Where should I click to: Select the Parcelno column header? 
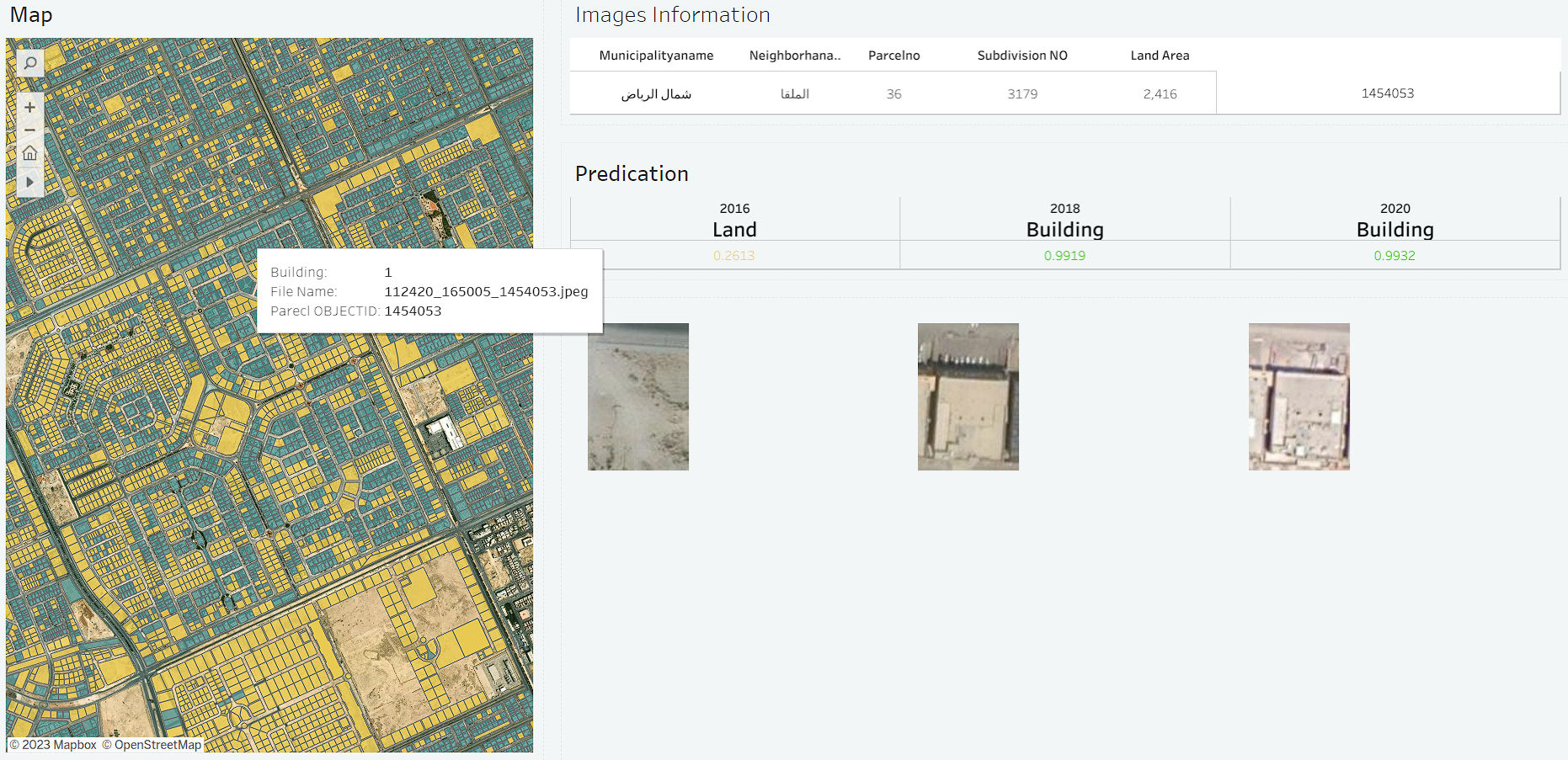pyautogui.click(x=894, y=56)
